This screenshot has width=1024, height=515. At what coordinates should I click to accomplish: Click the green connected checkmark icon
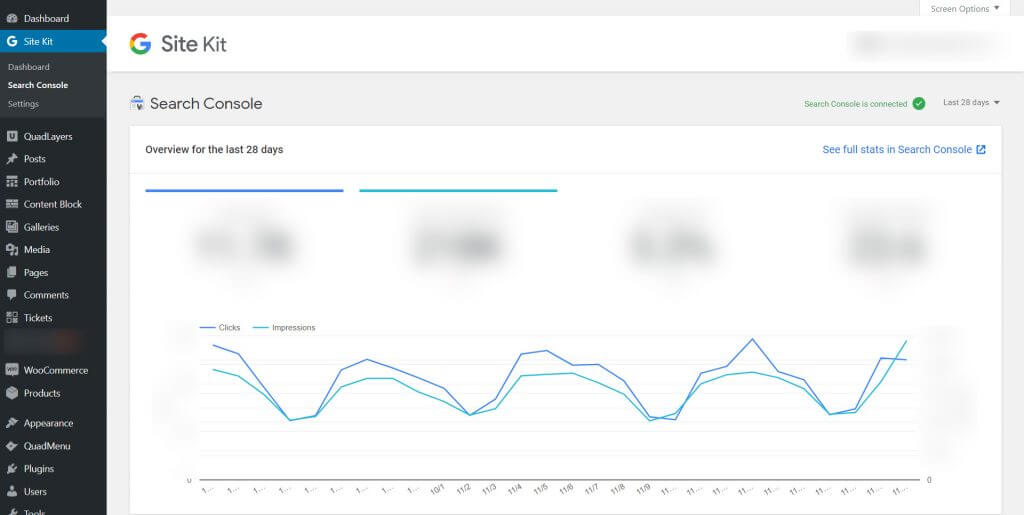tap(919, 103)
